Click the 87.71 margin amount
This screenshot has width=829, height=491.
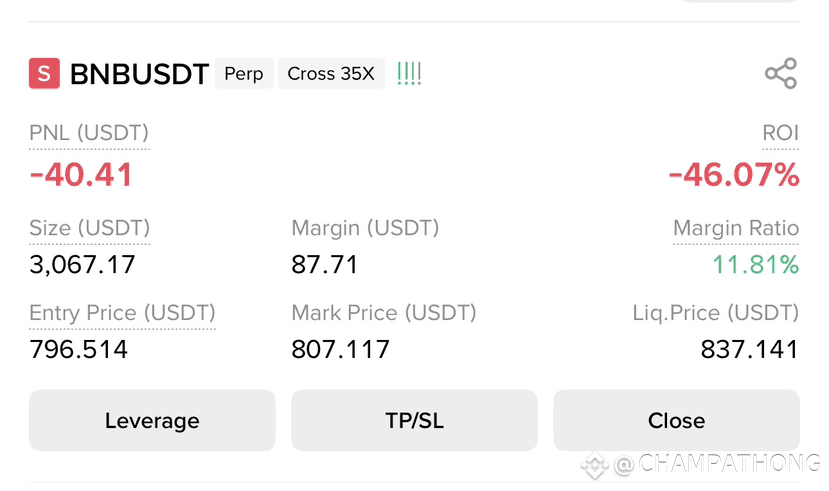click(x=325, y=264)
